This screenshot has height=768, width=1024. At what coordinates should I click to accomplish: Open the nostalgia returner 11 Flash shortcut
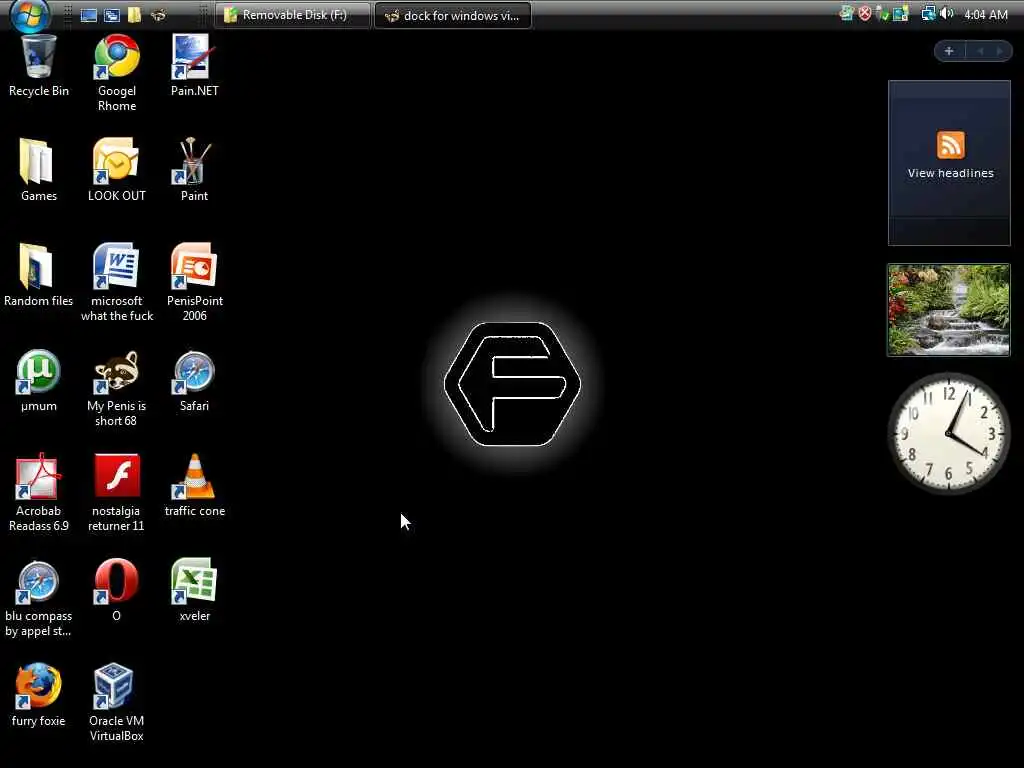(x=117, y=493)
